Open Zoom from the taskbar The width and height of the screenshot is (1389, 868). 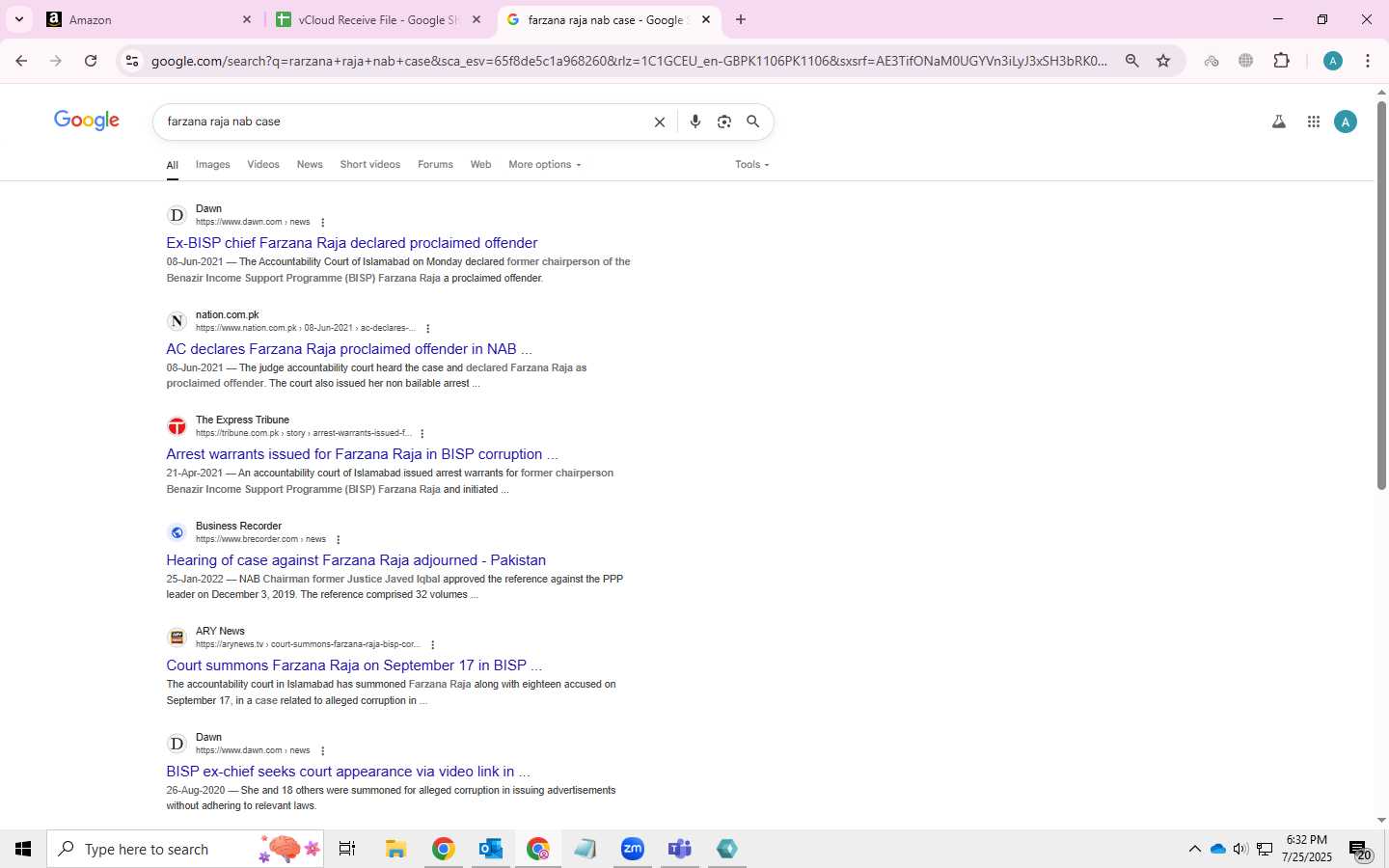click(633, 849)
